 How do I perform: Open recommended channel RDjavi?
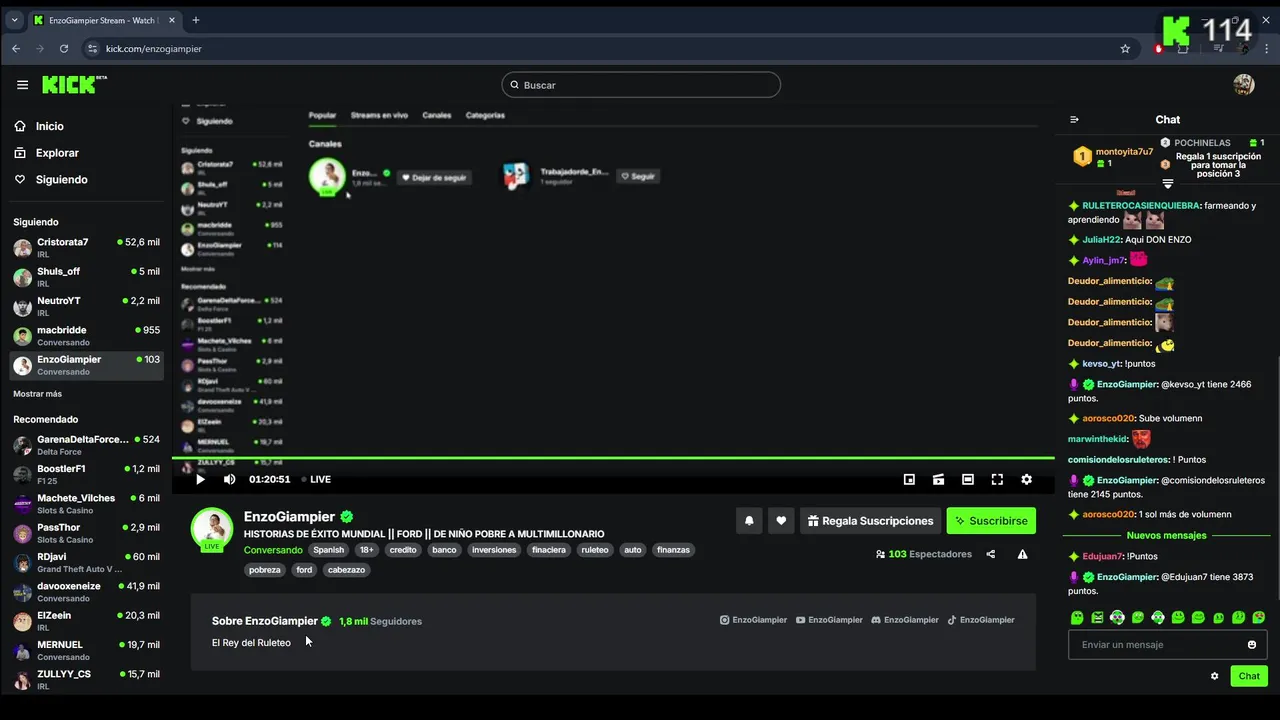(86, 562)
